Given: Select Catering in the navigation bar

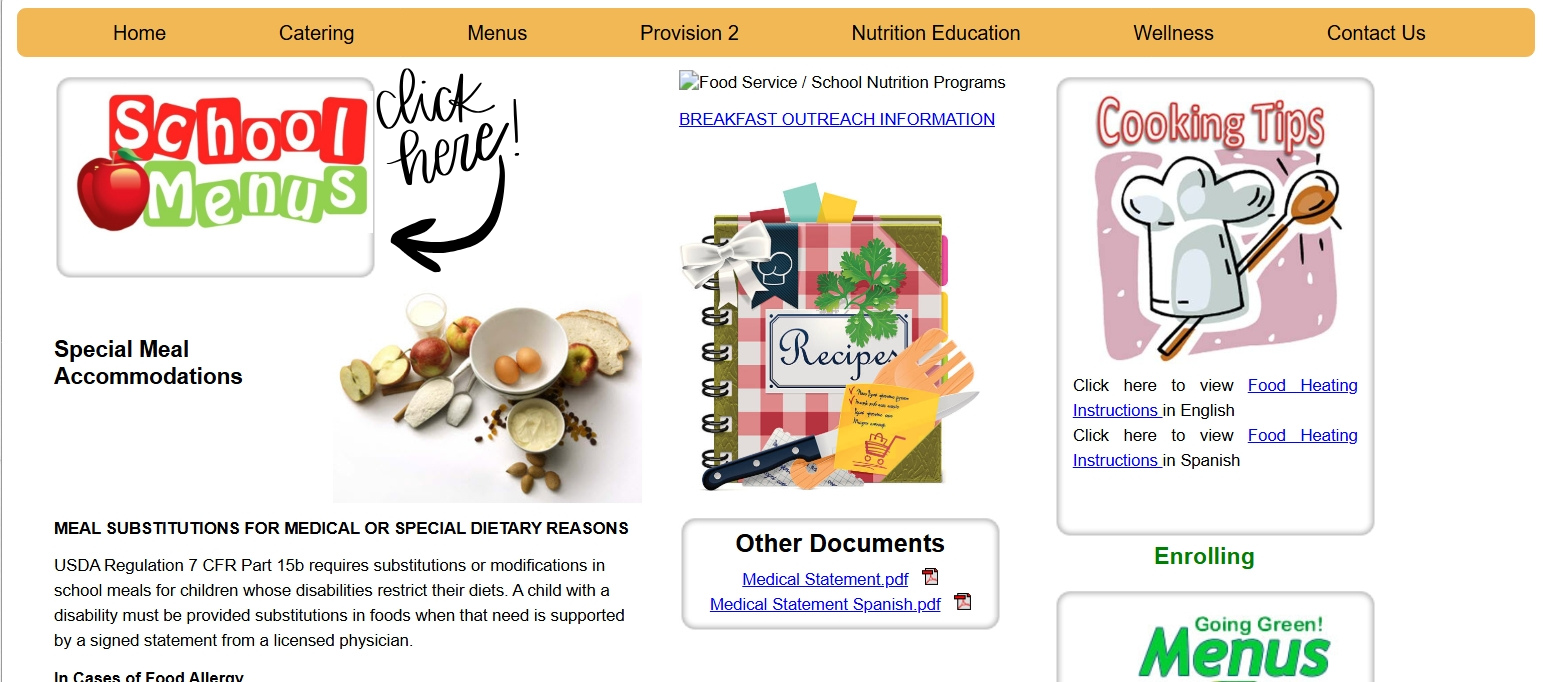Looking at the screenshot, I should (316, 33).
